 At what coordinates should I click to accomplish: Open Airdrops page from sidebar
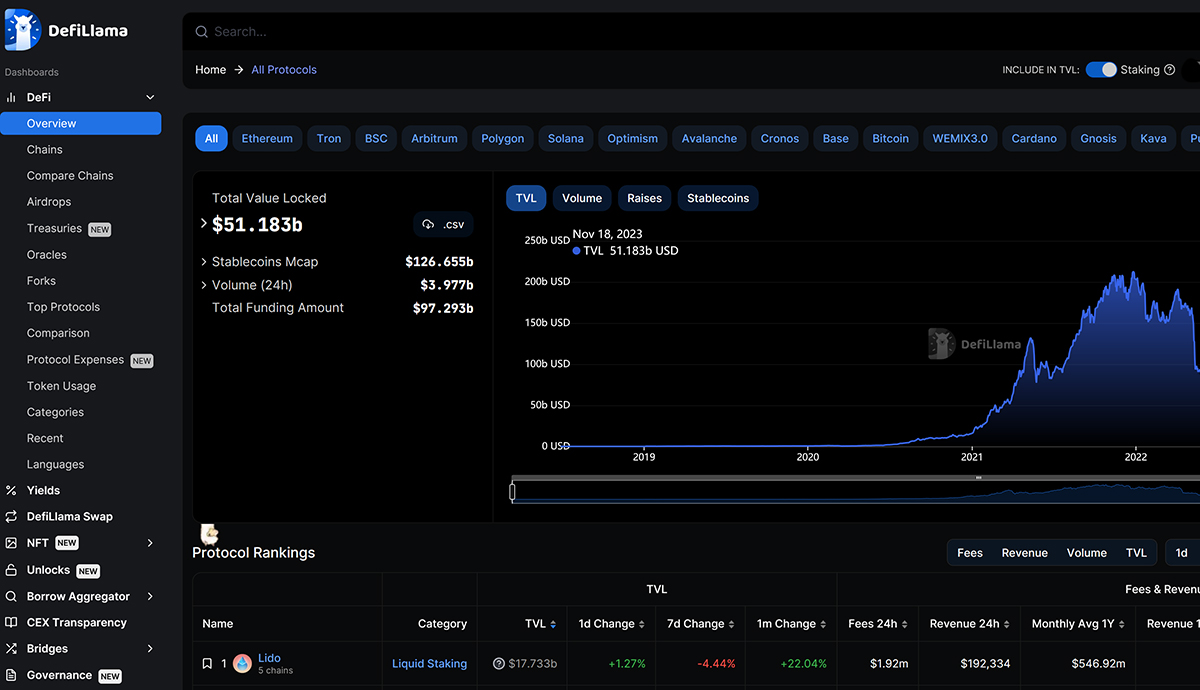click(49, 202)
